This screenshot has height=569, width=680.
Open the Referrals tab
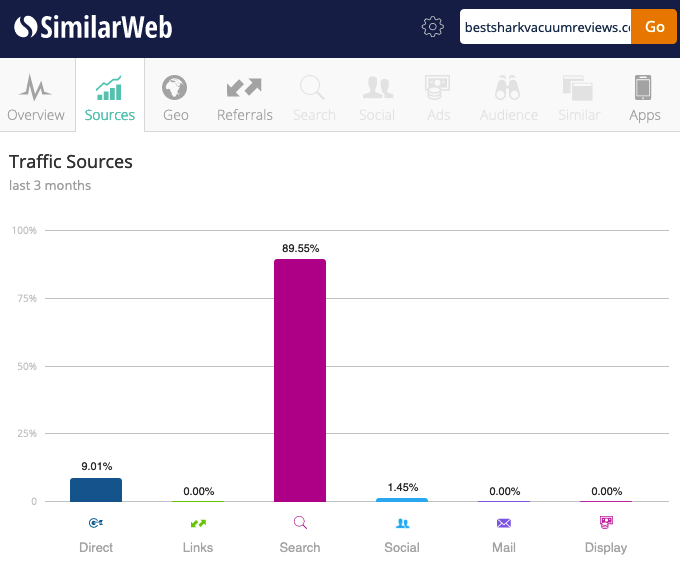pyautogui.click(x=245, y=97)
